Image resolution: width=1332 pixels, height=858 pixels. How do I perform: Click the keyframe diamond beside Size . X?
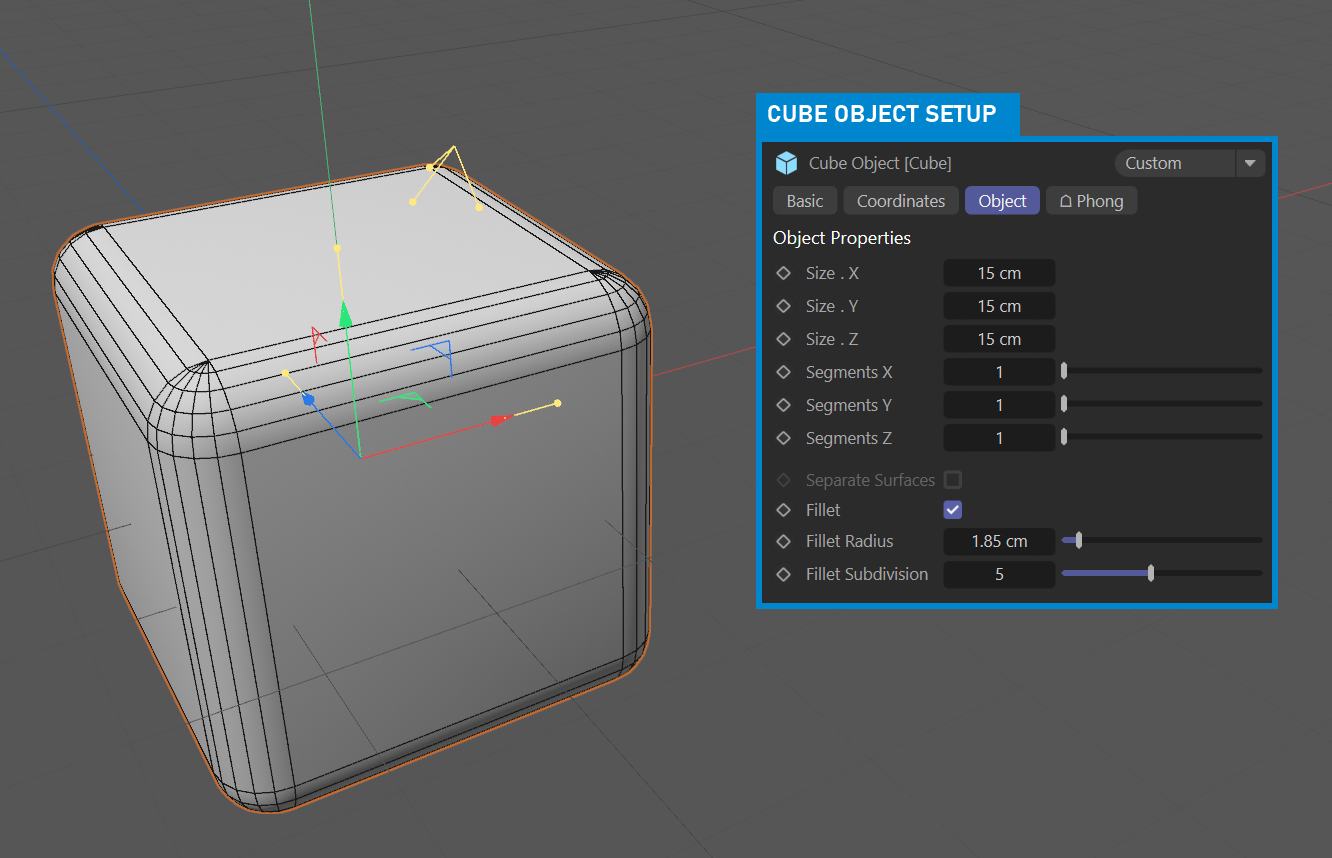click(784, 273)
